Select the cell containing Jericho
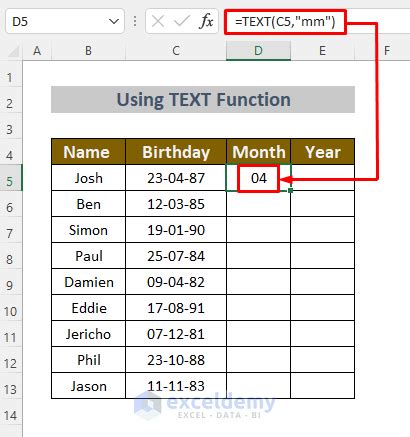The height and width of the screenshot is (437, 410). 88,334
